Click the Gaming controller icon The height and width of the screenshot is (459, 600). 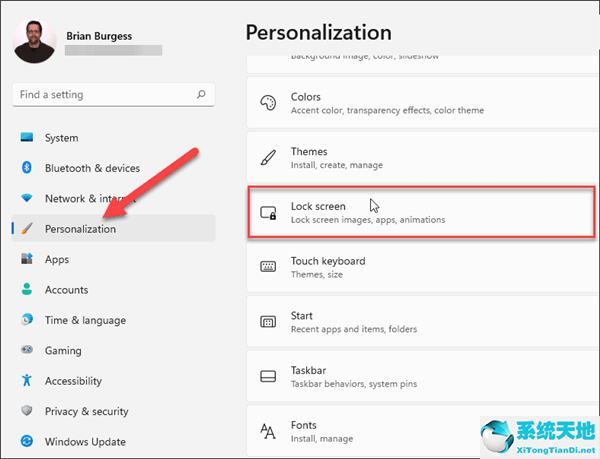(27, 351)
